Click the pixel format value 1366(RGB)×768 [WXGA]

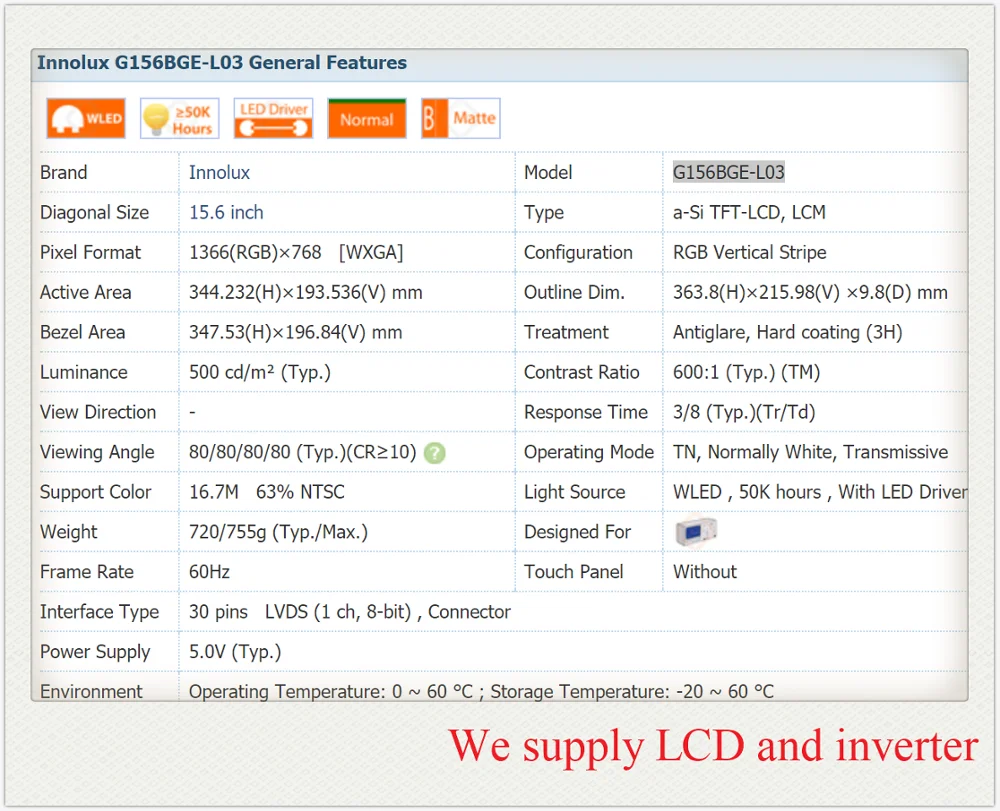point(296,252)
